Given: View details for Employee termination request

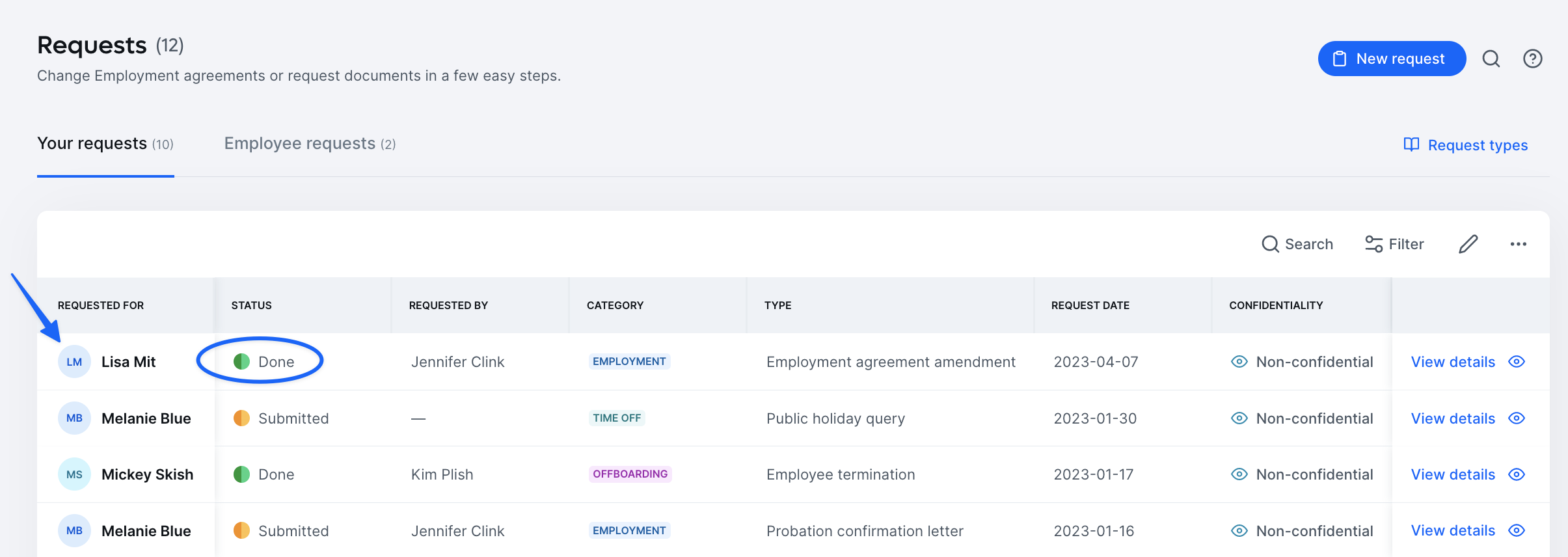Looking at the screenshot, I should (x=1453, y=474).
